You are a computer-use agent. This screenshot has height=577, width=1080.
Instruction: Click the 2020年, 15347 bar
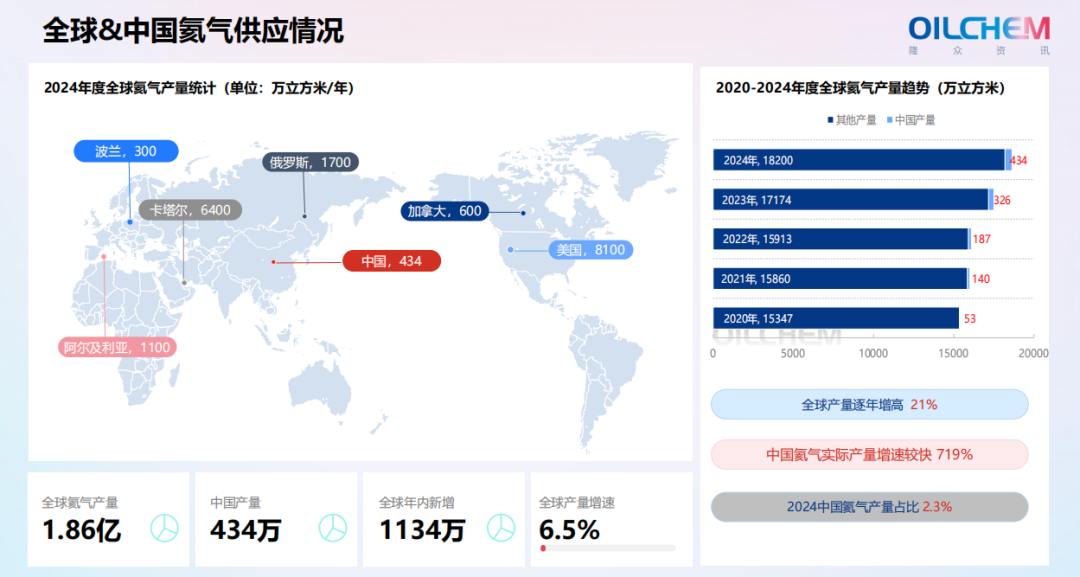(x=835, y=318)
